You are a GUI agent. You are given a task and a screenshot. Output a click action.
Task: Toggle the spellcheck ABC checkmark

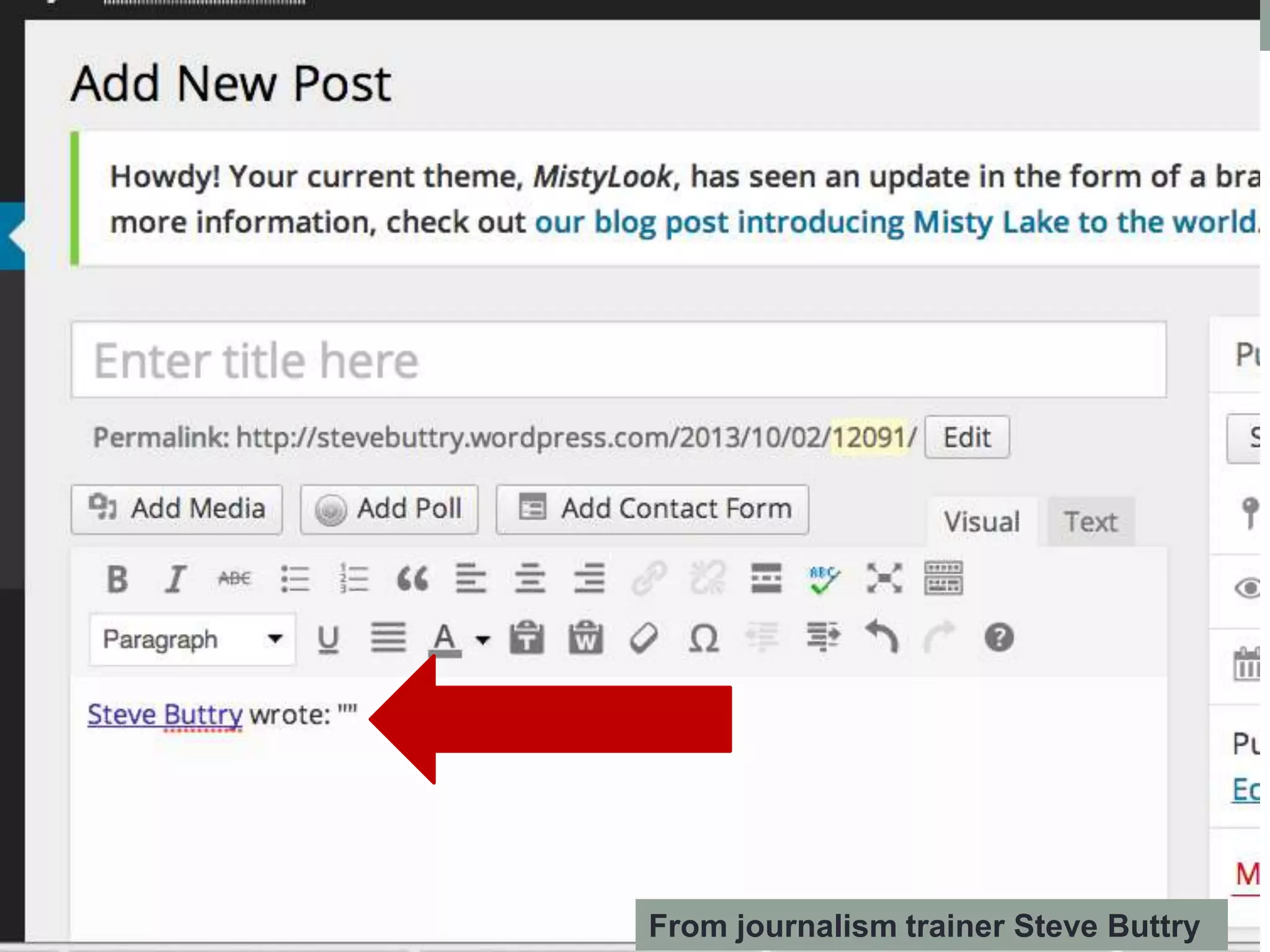[824, 580]
